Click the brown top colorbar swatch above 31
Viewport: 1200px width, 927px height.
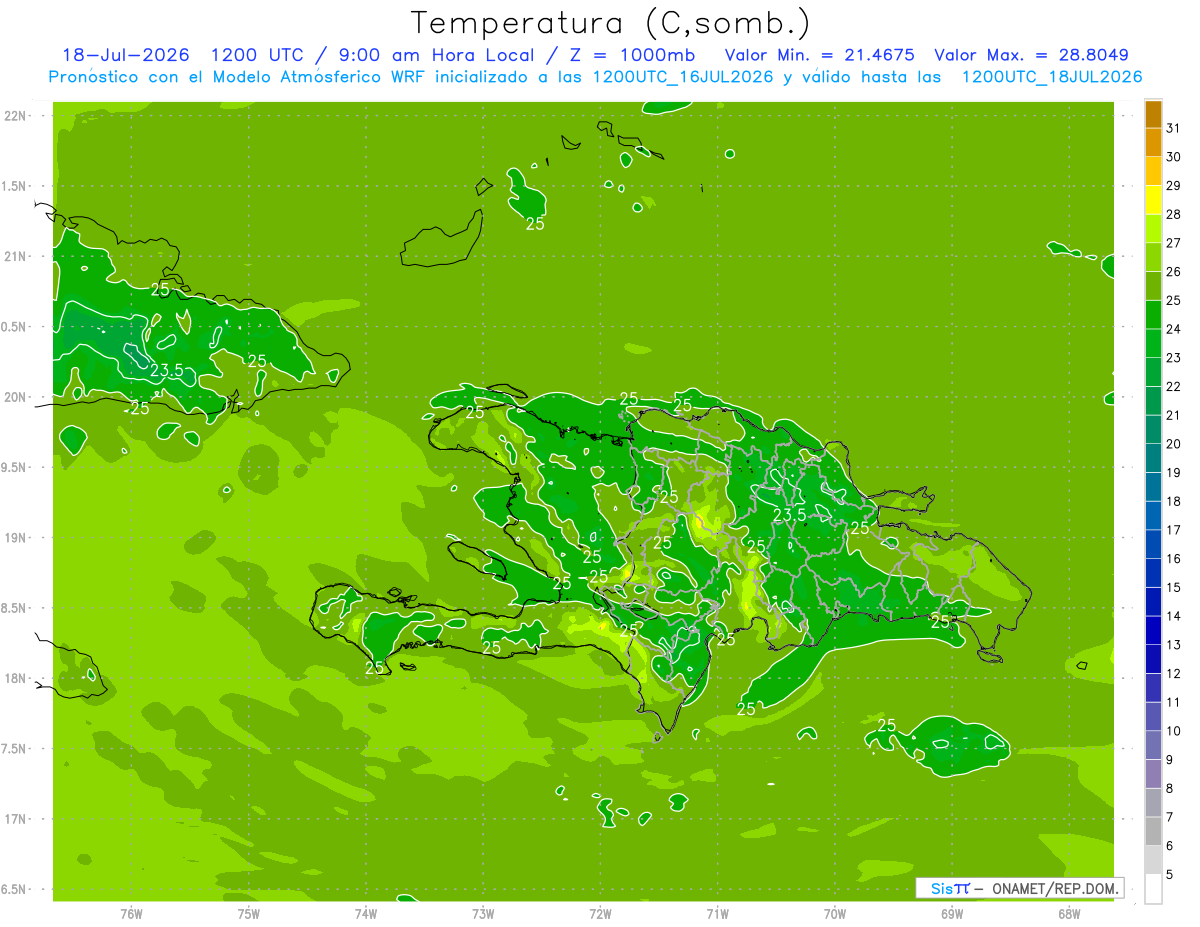(1153, 114)
